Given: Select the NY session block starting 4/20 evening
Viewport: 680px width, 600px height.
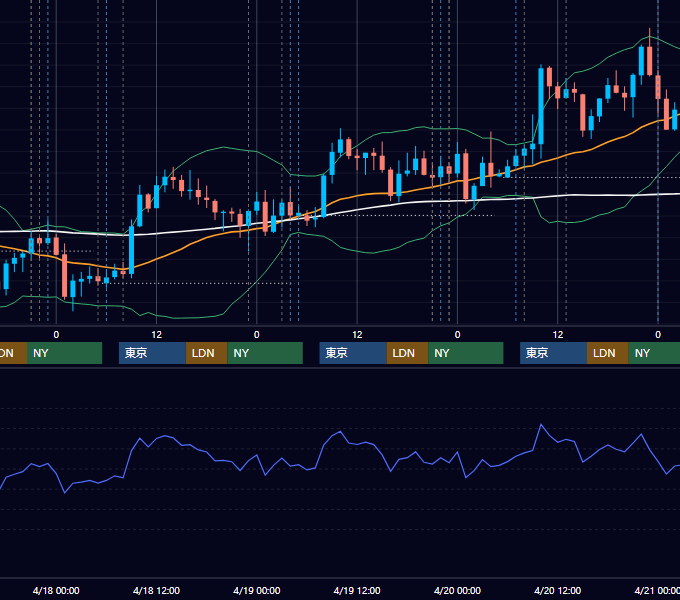Looking at the screenshot, I should pyautogui.click(x=654, y=353).
